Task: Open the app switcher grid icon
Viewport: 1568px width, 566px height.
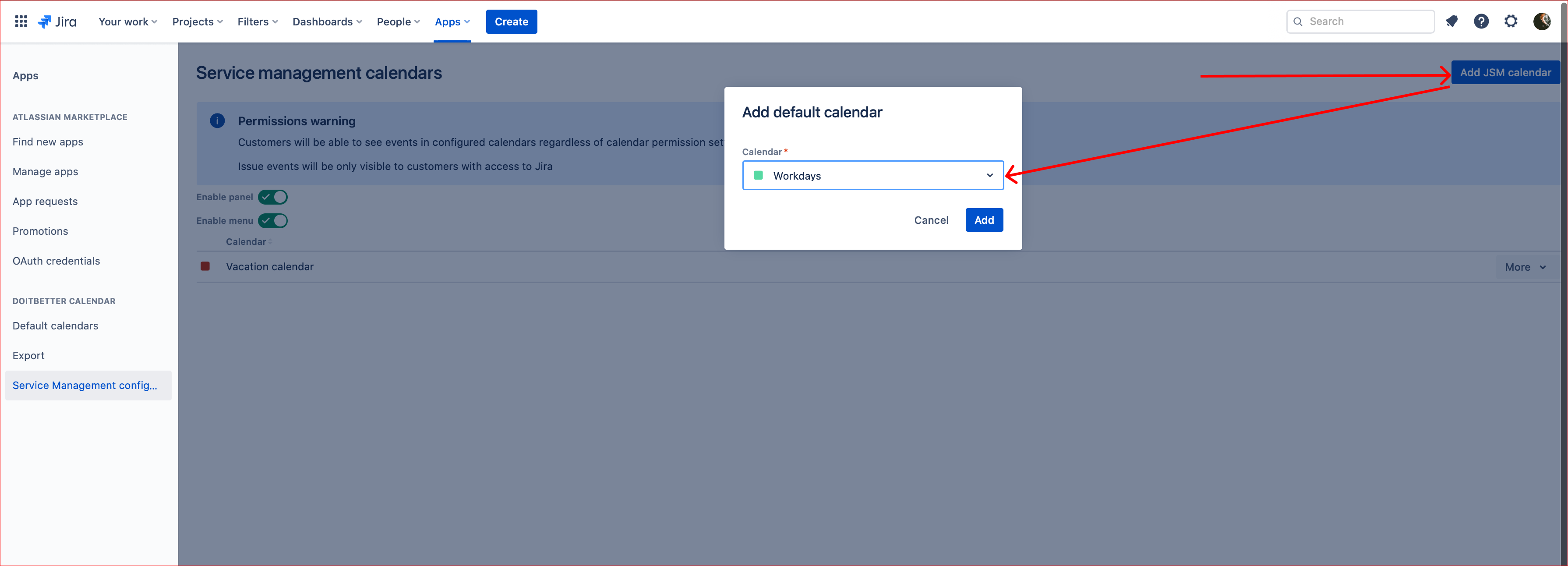Action: pyautogui.click(x=21, y=21)
